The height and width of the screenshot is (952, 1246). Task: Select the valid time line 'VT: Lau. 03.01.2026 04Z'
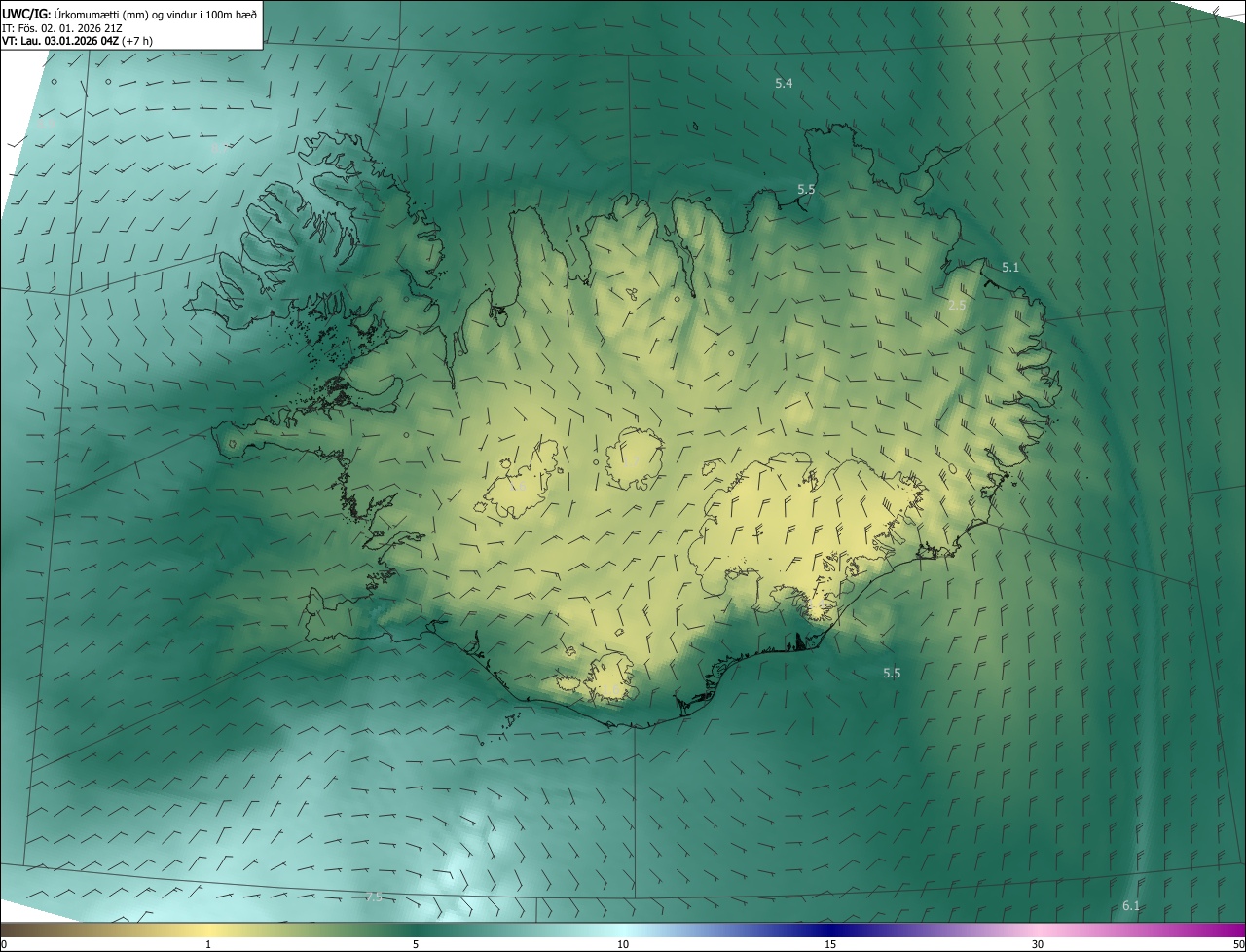76,41
